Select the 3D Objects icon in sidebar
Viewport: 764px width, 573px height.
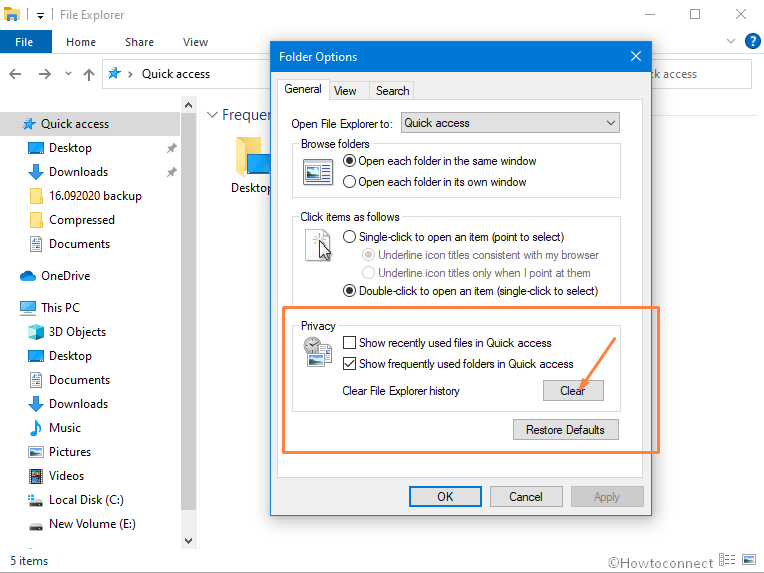click(x=36, y=332)
